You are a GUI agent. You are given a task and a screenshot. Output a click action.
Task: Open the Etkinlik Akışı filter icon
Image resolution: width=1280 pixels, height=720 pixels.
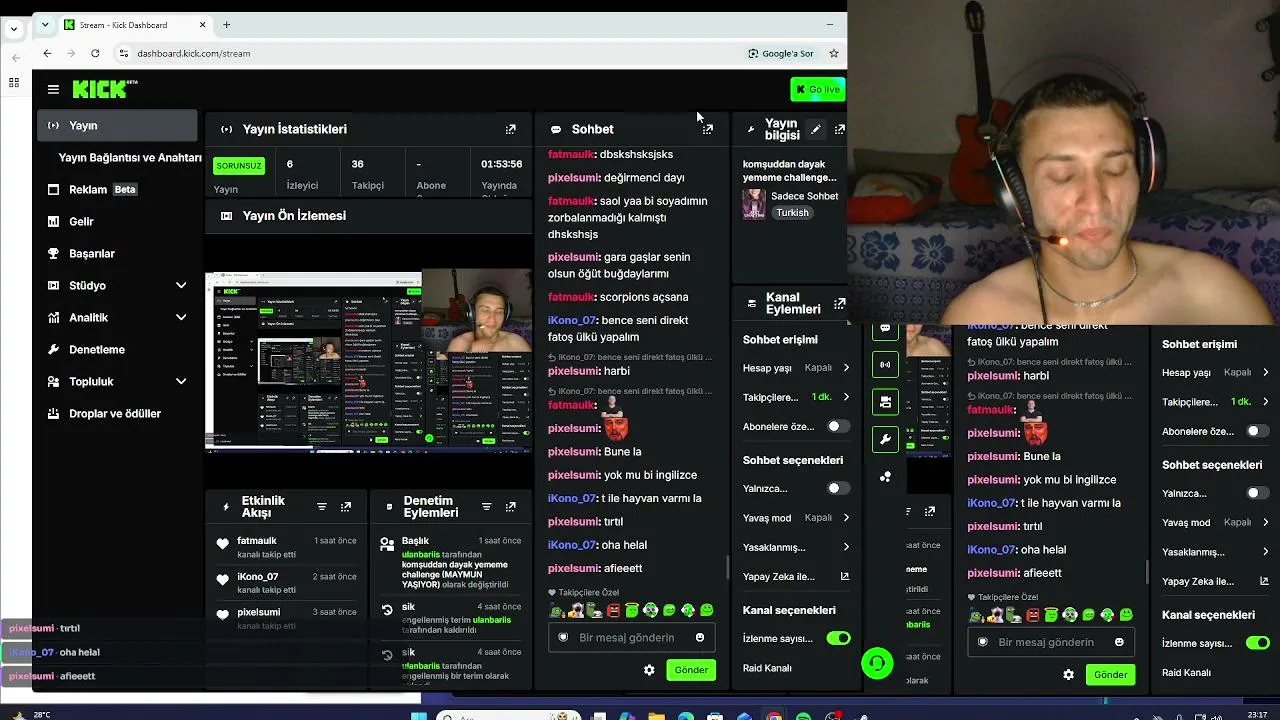coord(321,507)
